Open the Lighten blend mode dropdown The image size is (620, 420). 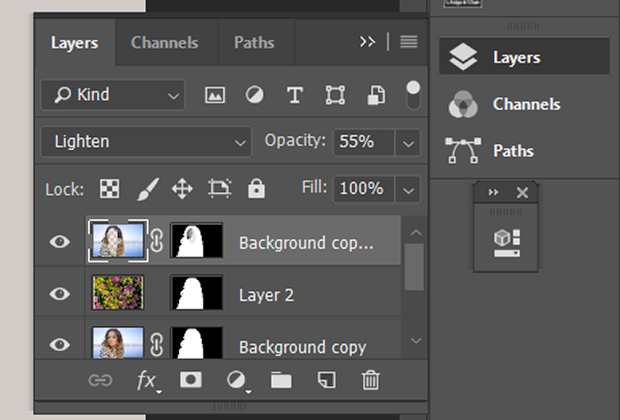tap(146, 142)
